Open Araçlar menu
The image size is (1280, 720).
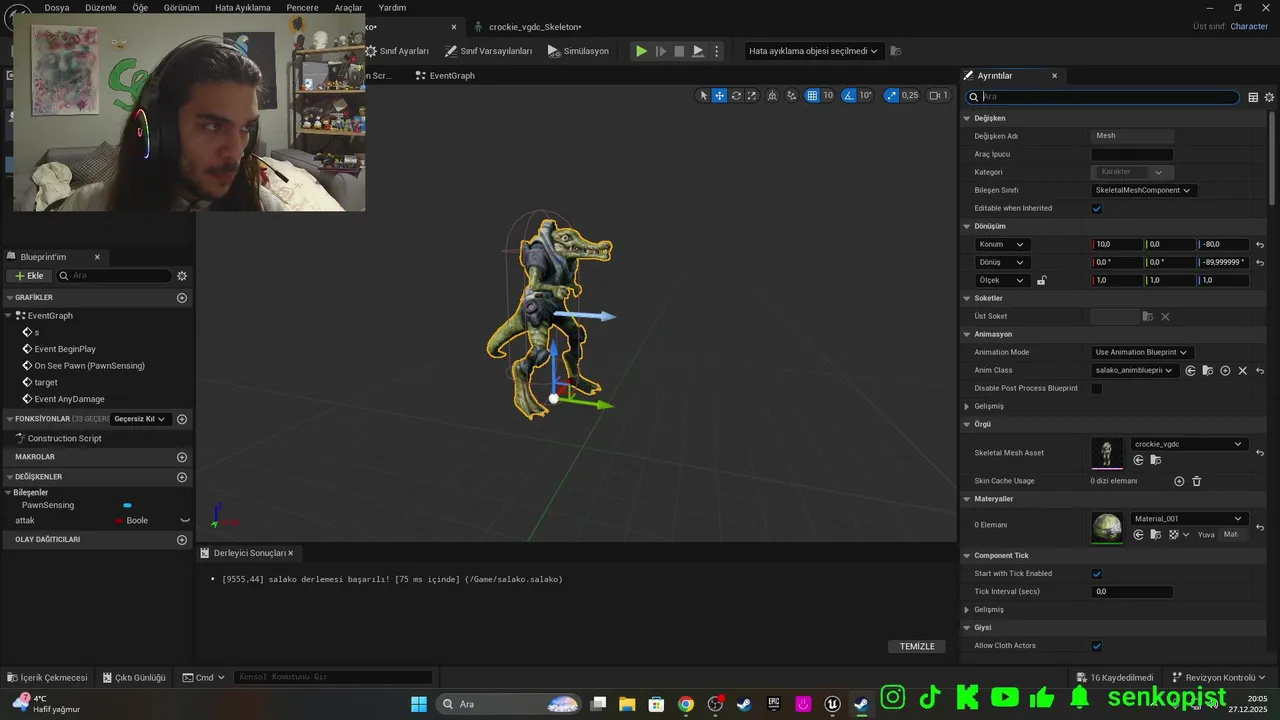coord(348,7)
